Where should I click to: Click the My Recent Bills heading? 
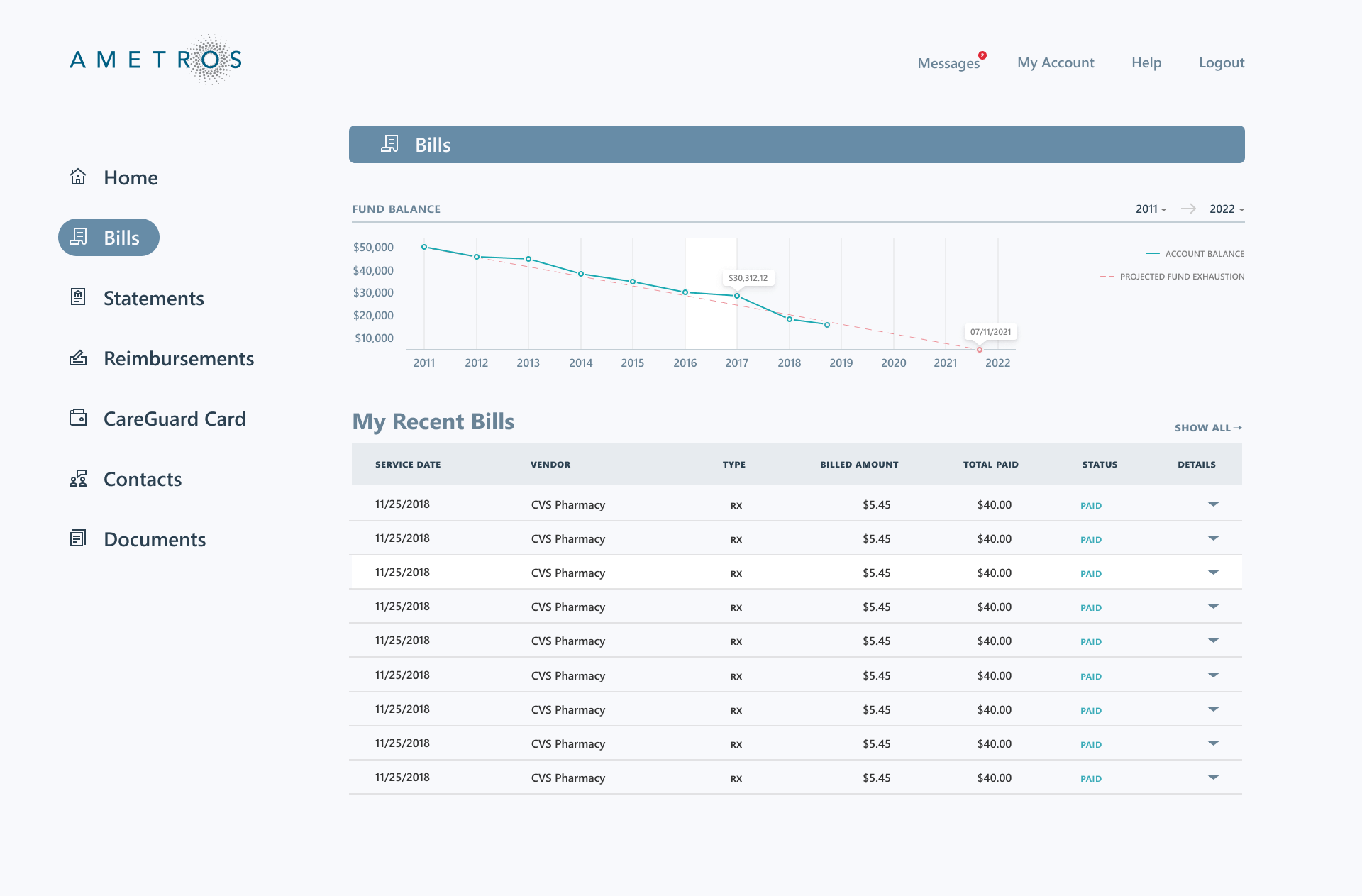433,421
